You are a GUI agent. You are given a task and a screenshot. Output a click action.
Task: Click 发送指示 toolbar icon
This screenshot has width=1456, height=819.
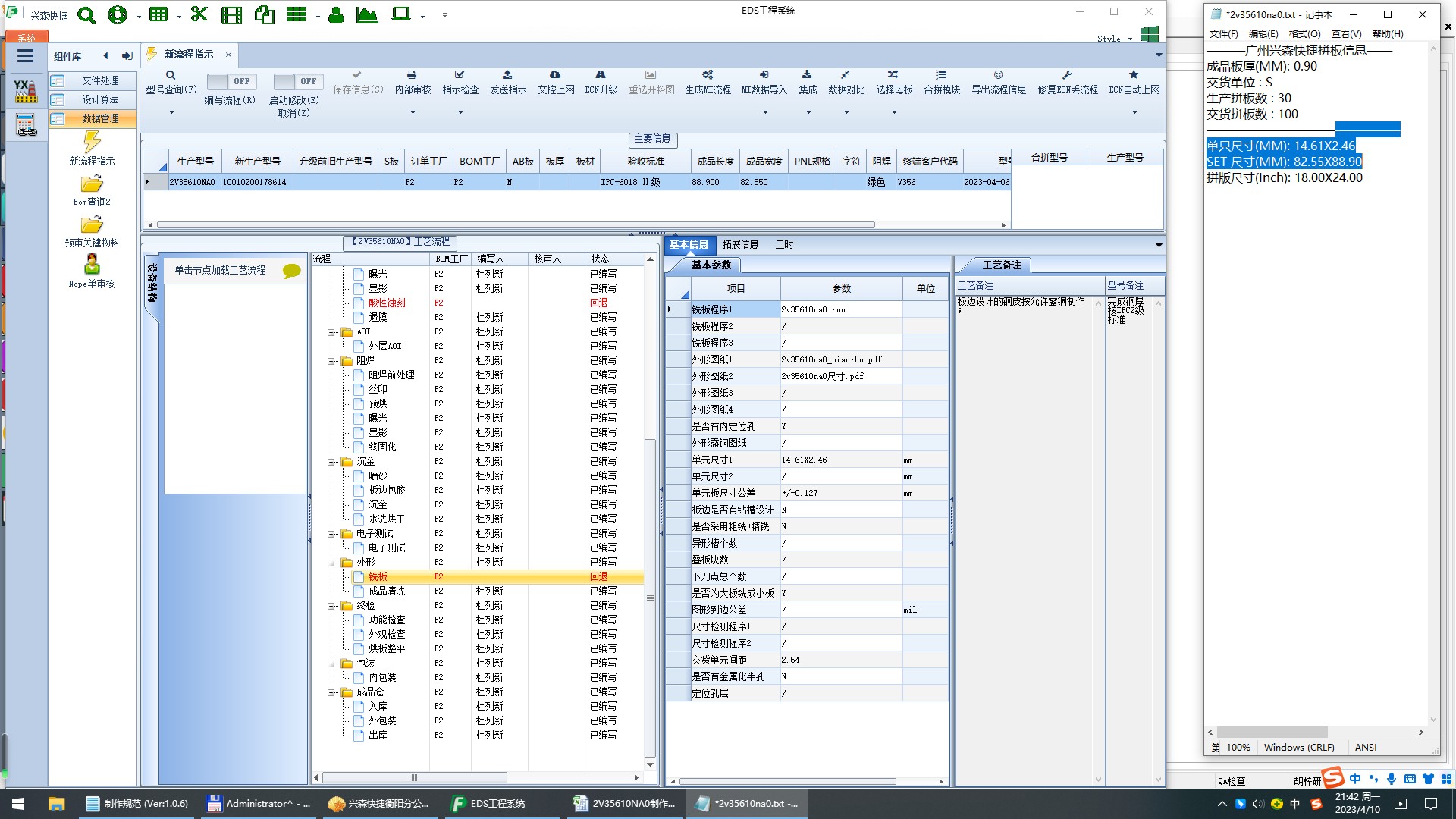[x=507, y=75]
